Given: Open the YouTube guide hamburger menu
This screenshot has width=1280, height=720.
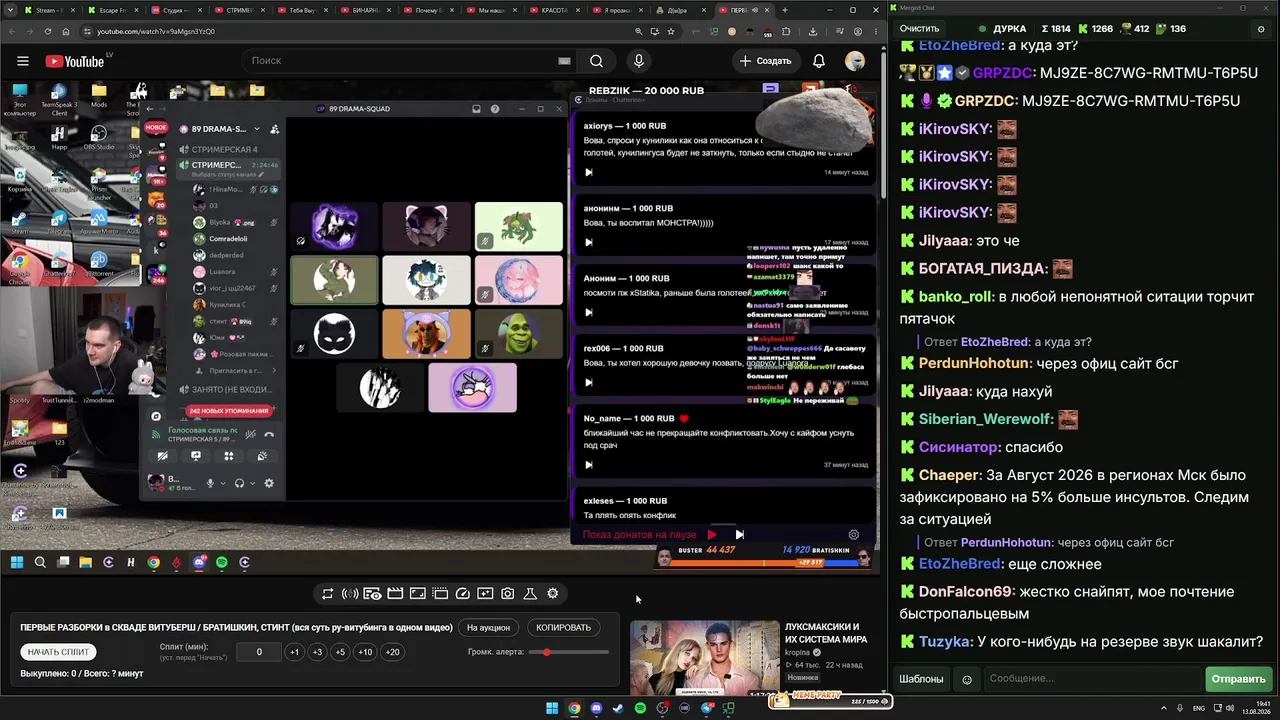Looking at the screenshot, I should click(22, 61).
